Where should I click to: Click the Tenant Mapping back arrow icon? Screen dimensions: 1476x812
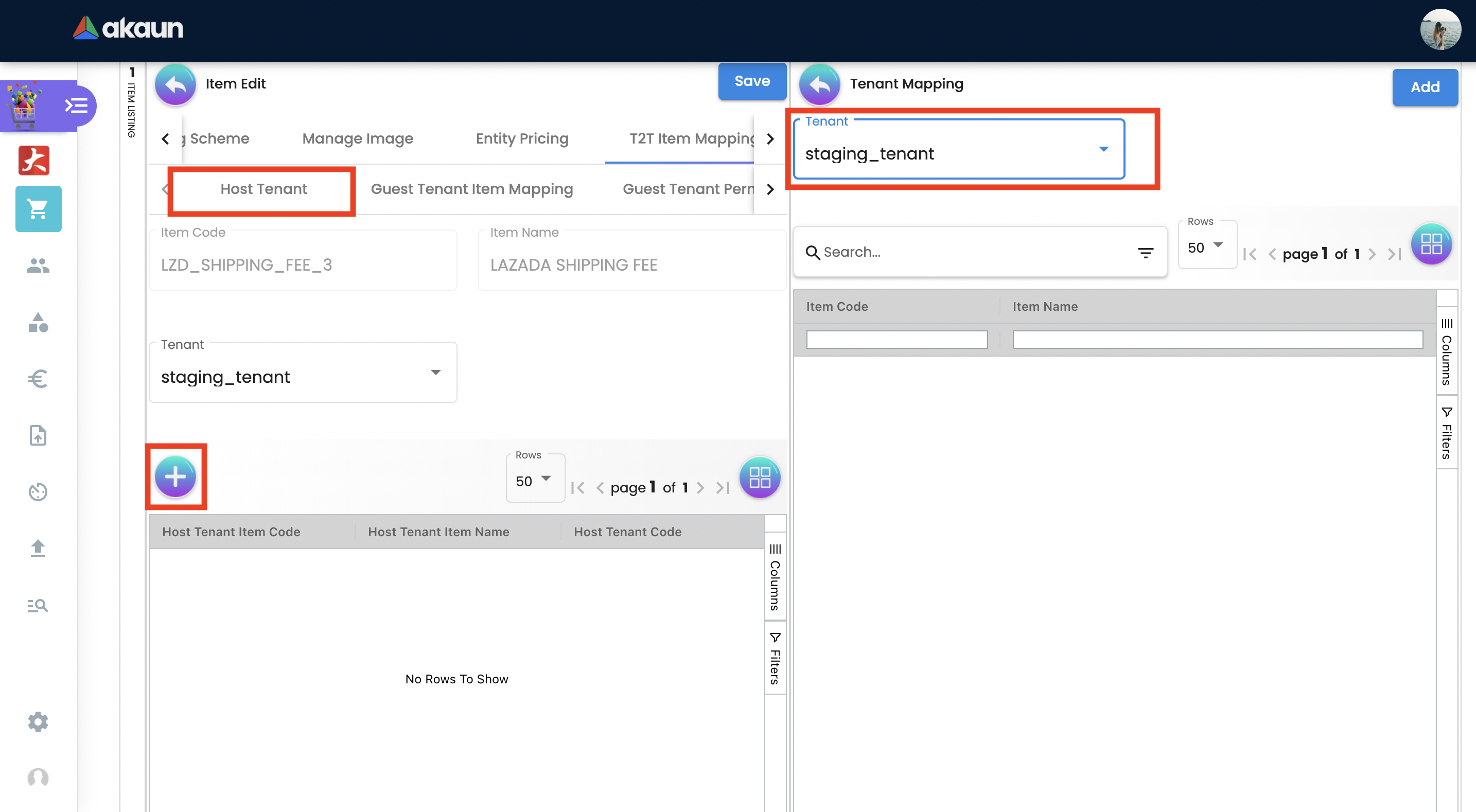click(x=819, y=84)
